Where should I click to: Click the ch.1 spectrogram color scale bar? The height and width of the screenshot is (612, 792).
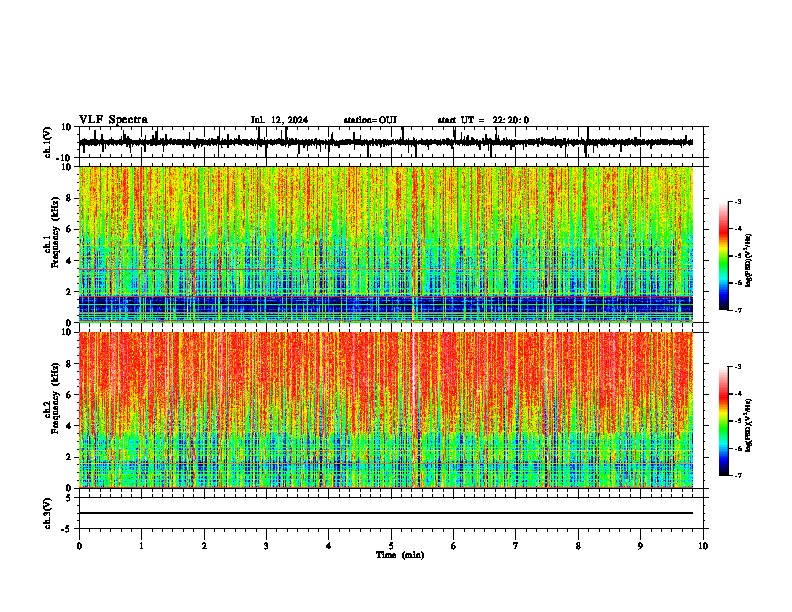[724, 256]
